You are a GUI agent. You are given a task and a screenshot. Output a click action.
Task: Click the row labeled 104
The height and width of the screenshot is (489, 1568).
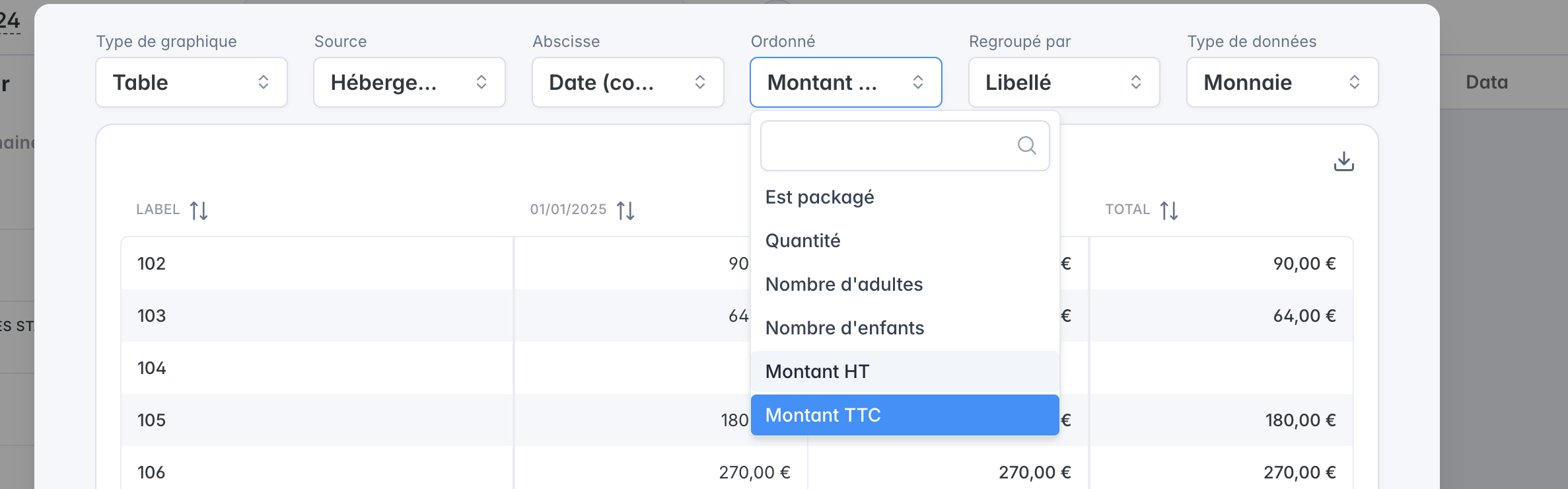[737, 367]
